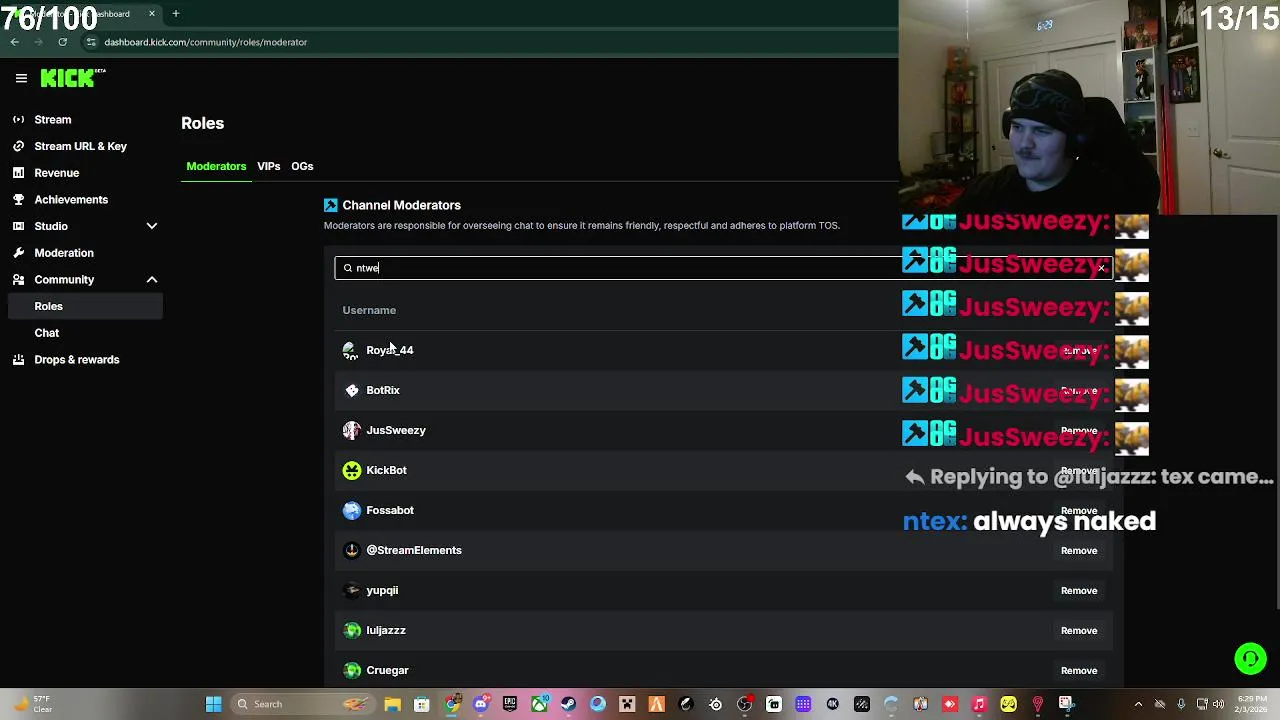Open the green support chat bubble
The height and width of the screenshot is (720, 1280).
1250,658
